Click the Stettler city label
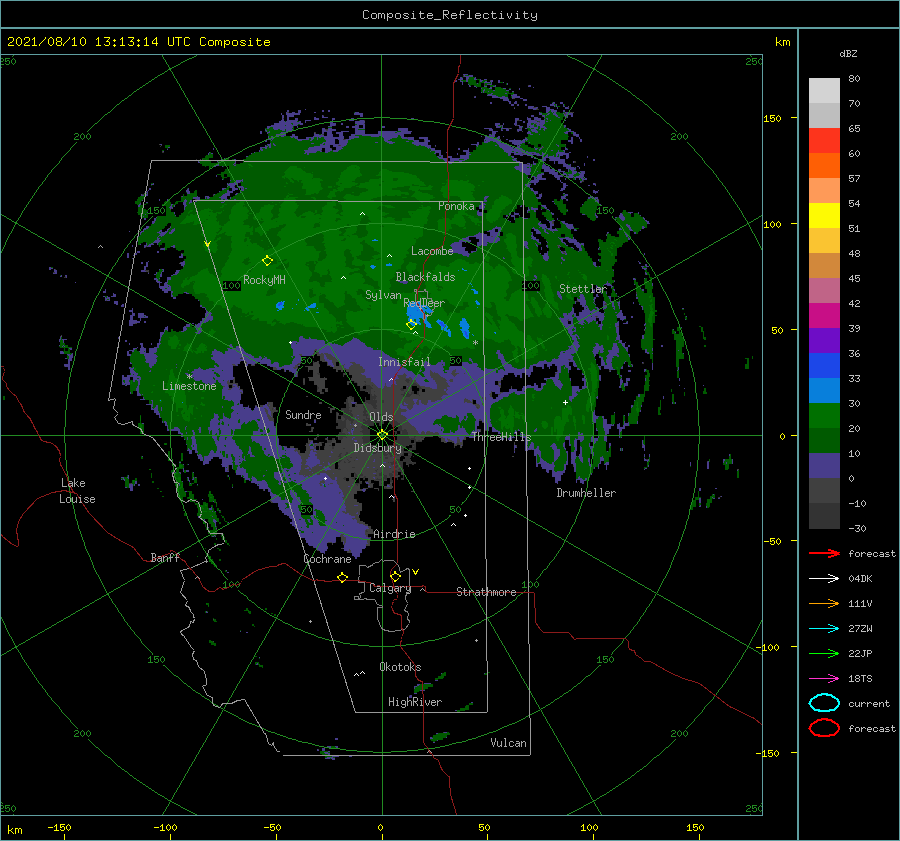Viewport: 900px width, 841px height. coord(583,289)
